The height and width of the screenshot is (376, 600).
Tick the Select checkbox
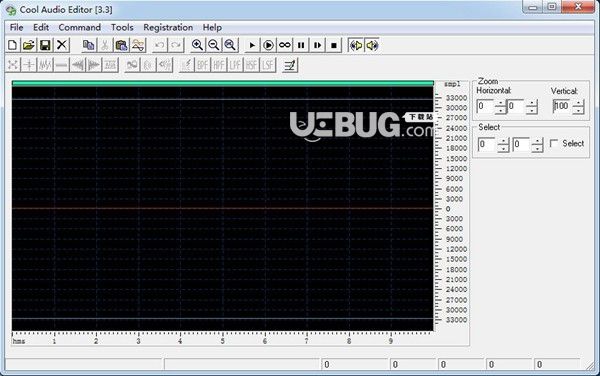tap(553, 143)
